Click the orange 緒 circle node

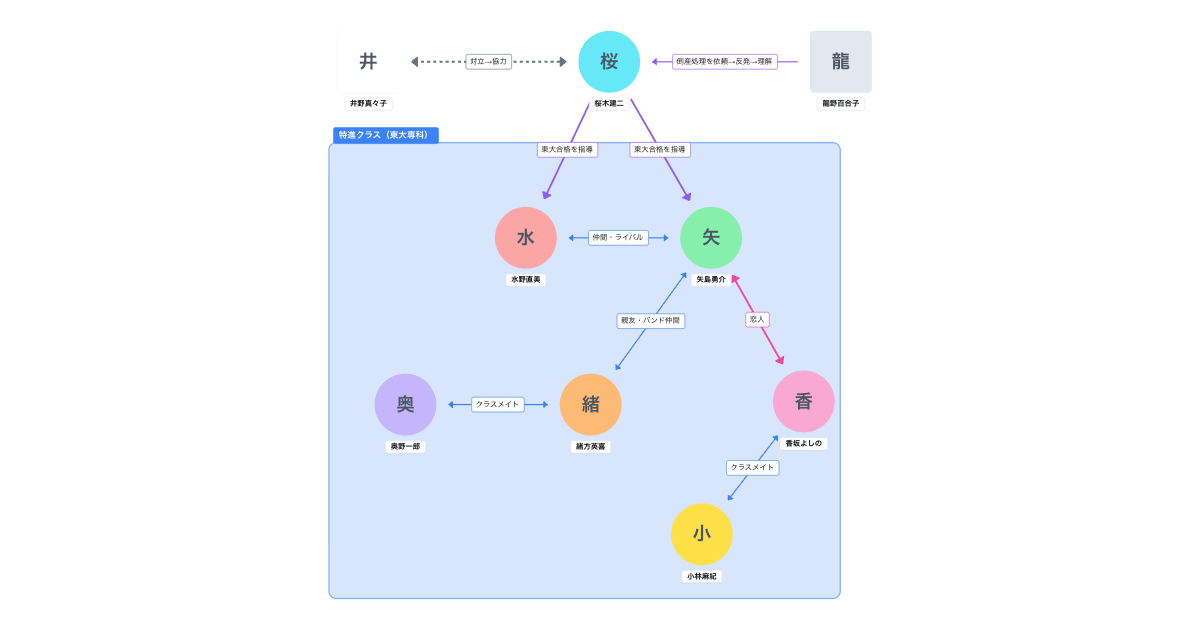[590, 405]
